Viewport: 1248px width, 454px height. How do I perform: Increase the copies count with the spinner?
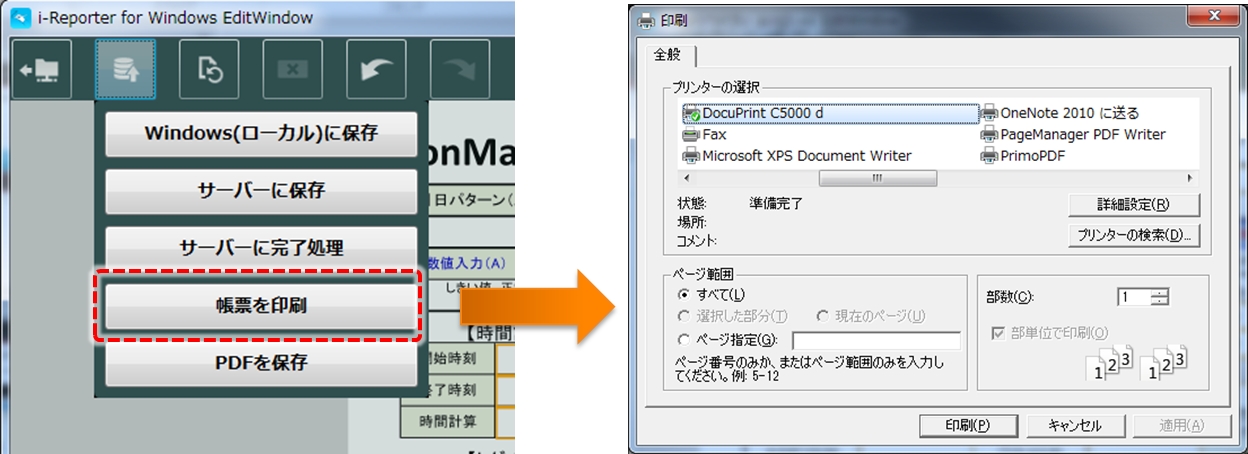(x=1159, y=292)
